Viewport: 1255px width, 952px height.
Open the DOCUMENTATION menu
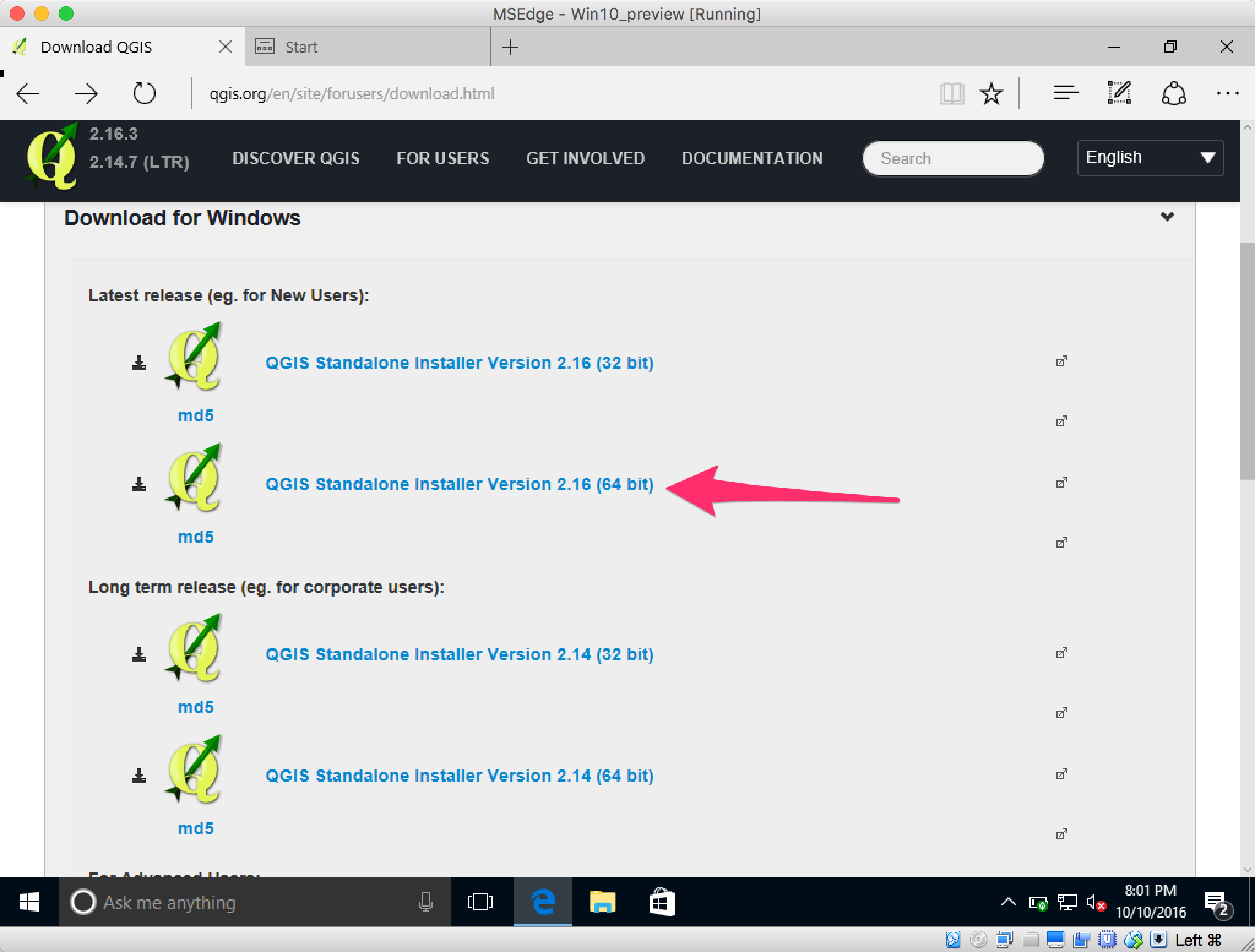[752, 158]
